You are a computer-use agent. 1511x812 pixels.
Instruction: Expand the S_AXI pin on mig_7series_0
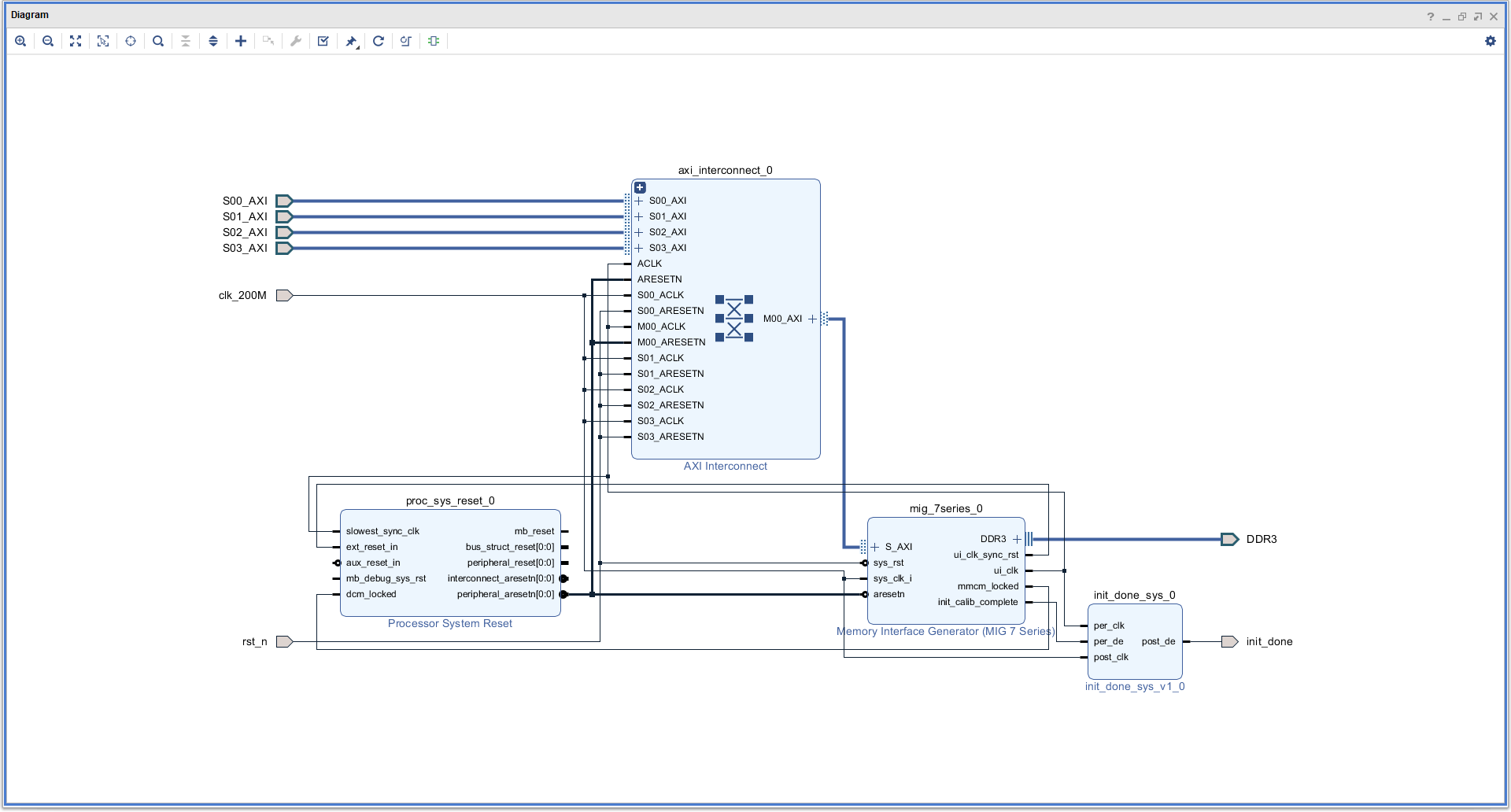(x=874, y=547)
